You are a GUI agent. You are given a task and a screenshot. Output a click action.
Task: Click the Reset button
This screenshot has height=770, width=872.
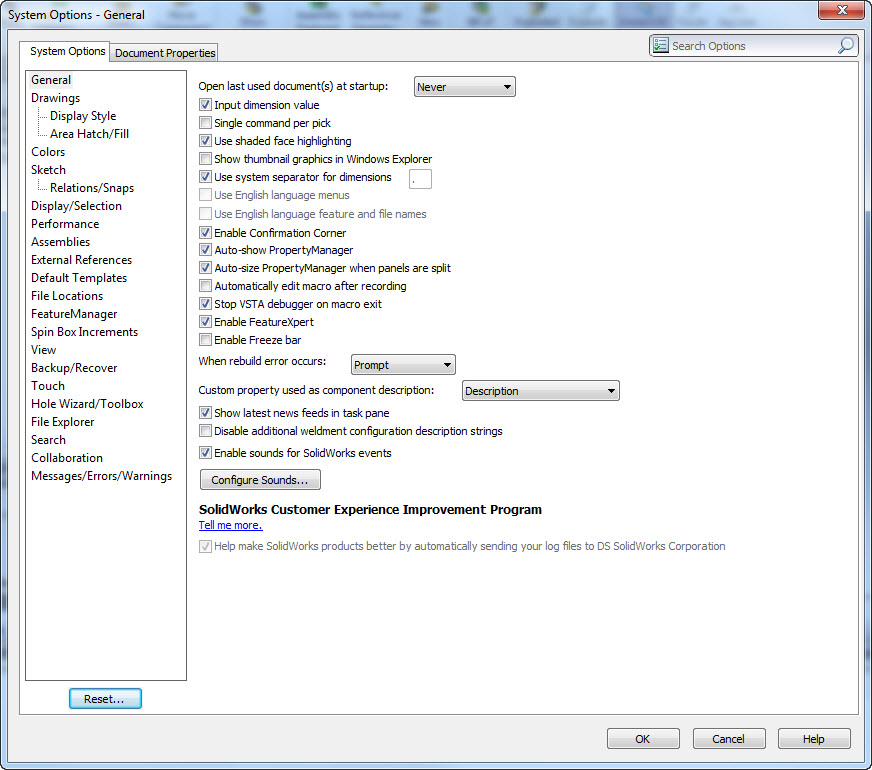(x=105, y=699)
